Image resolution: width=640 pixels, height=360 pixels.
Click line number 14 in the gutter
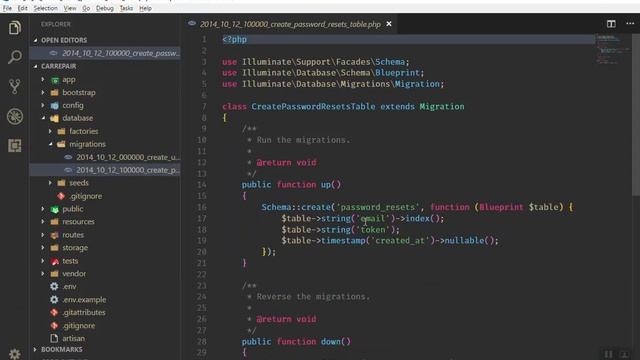[202, 184]
